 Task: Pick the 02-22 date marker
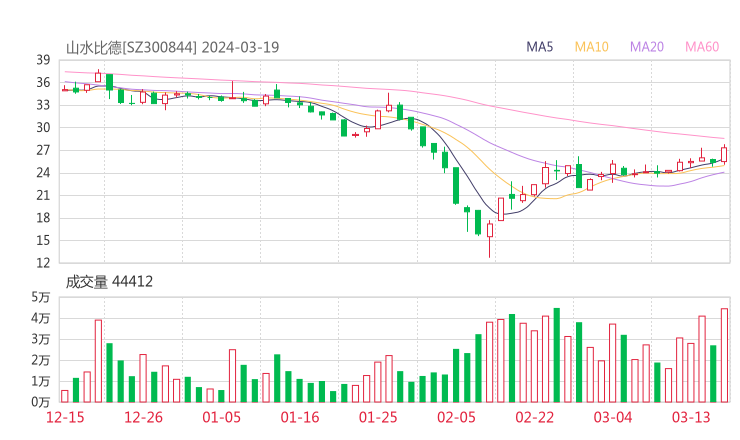pos(534,417)
